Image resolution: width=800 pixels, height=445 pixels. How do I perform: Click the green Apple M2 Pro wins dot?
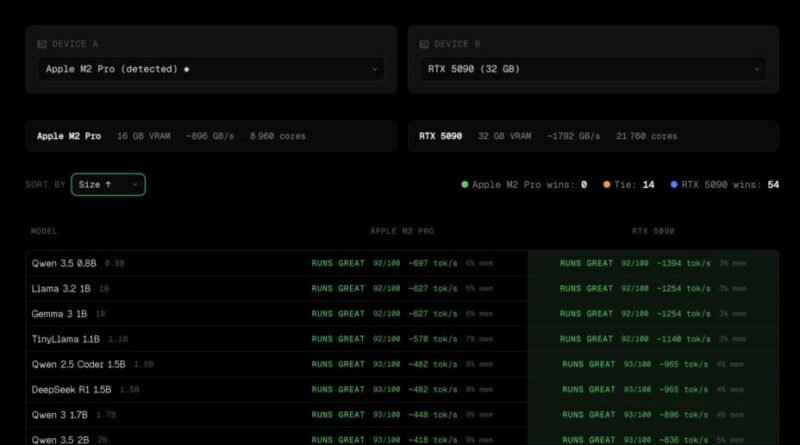click(x=465, y=185)
